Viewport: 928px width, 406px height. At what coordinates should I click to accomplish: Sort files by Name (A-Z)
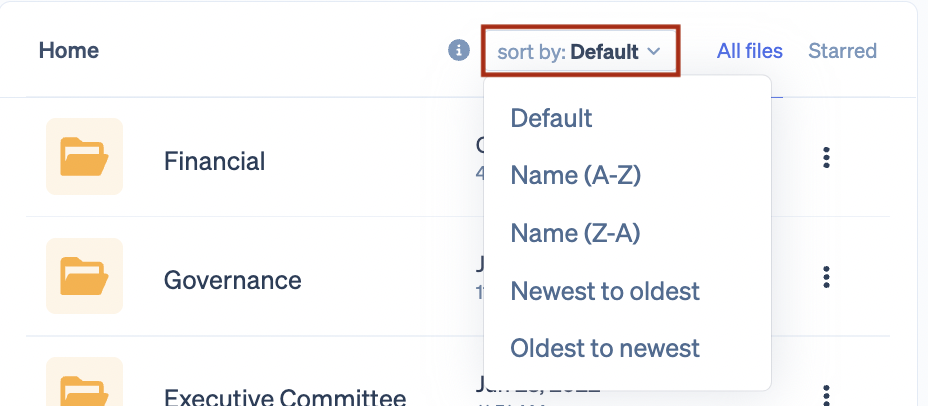[x=575, y=176]
